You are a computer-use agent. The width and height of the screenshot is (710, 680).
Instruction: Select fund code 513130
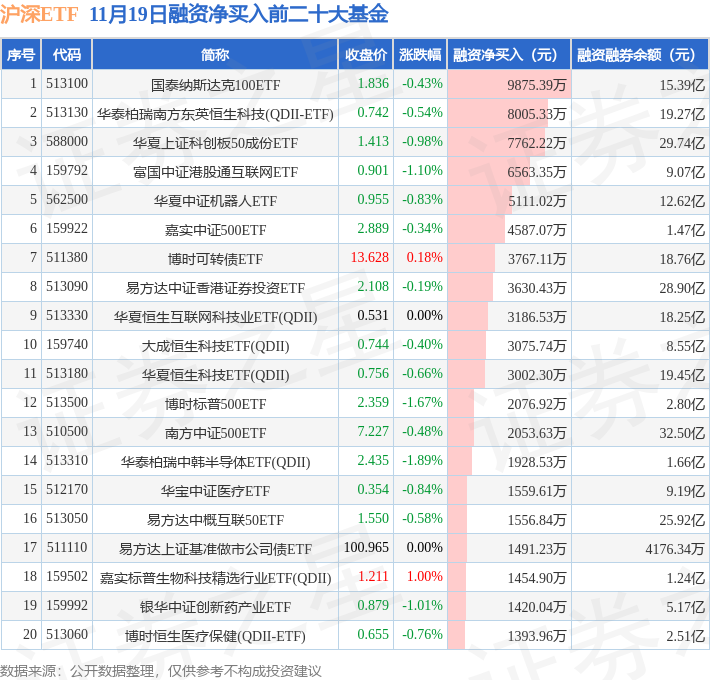coord(67,113)
